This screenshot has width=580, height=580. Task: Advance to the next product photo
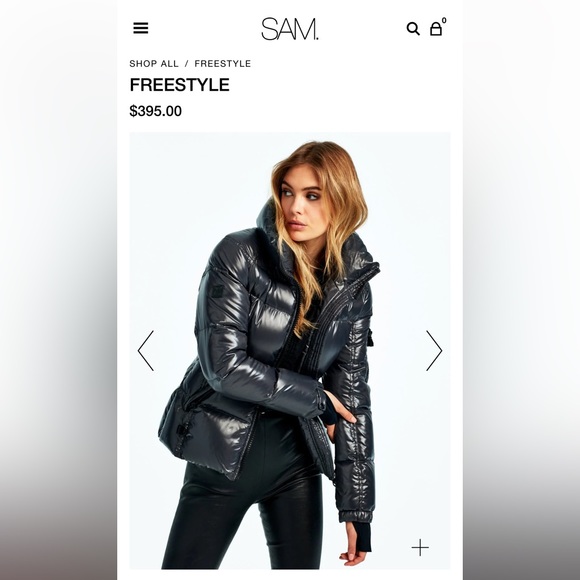point(434,351)
